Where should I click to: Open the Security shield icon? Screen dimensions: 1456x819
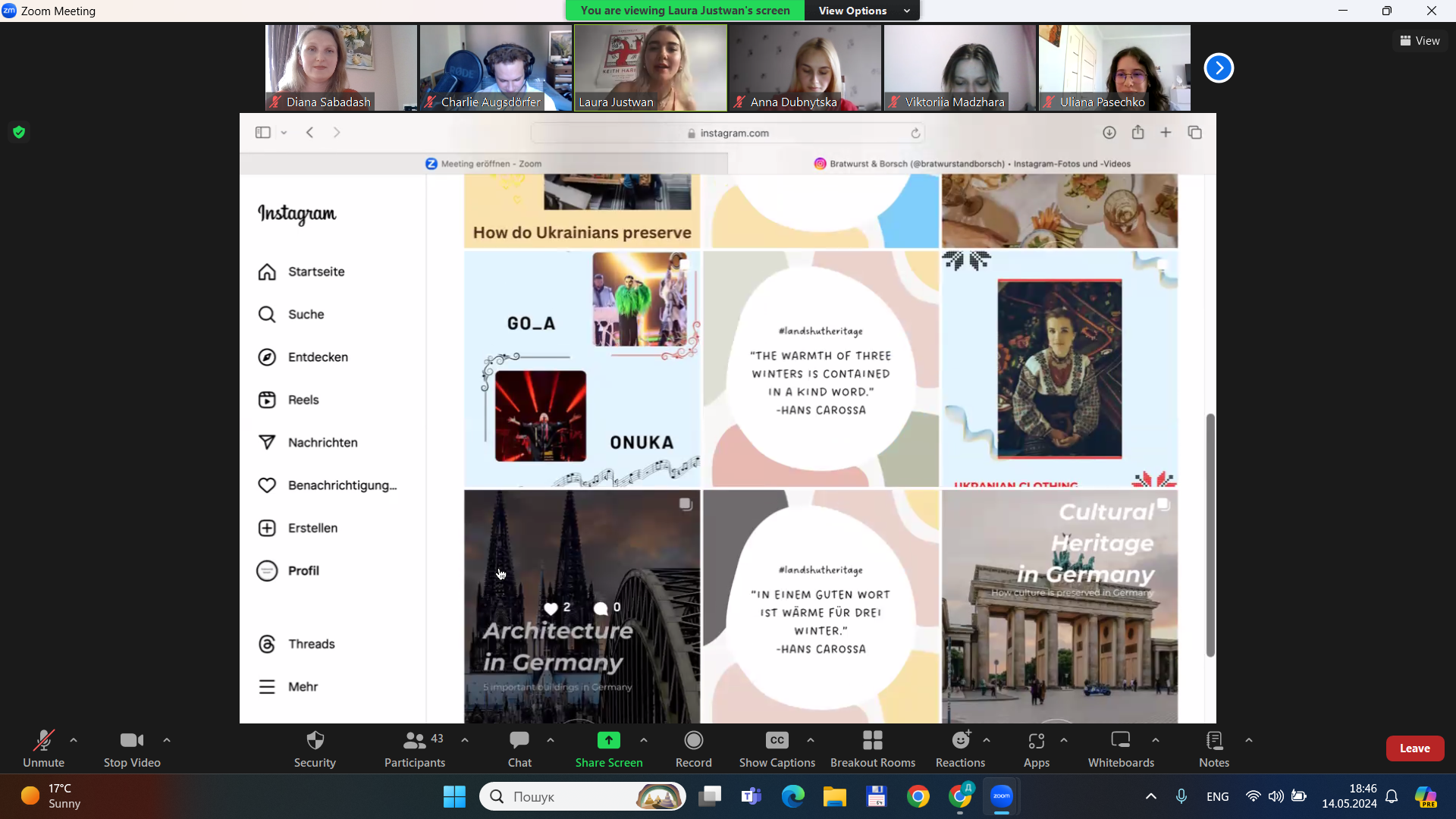click(x=315, y=740)
